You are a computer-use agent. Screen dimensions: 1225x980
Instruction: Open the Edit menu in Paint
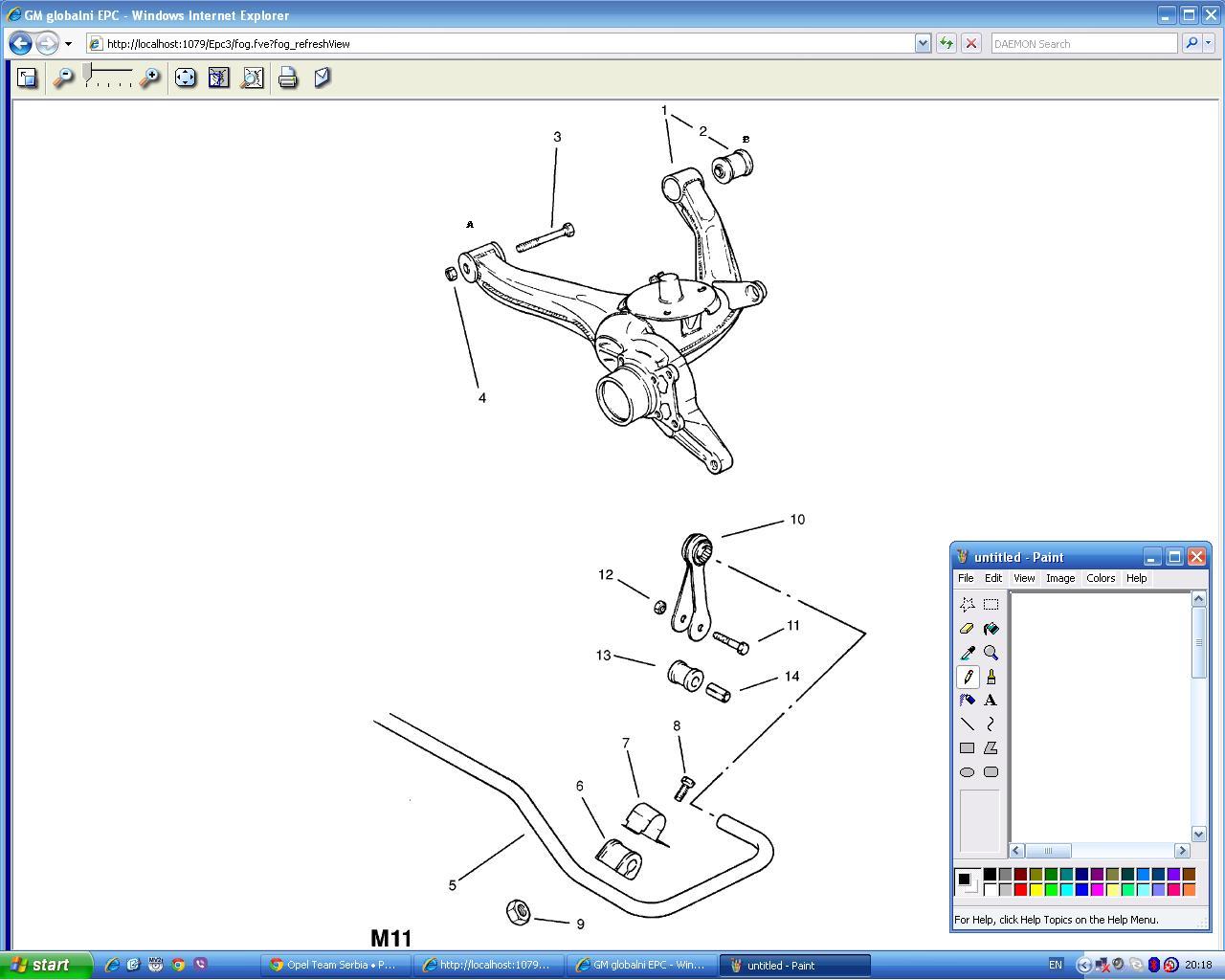(x=993, y=578)
